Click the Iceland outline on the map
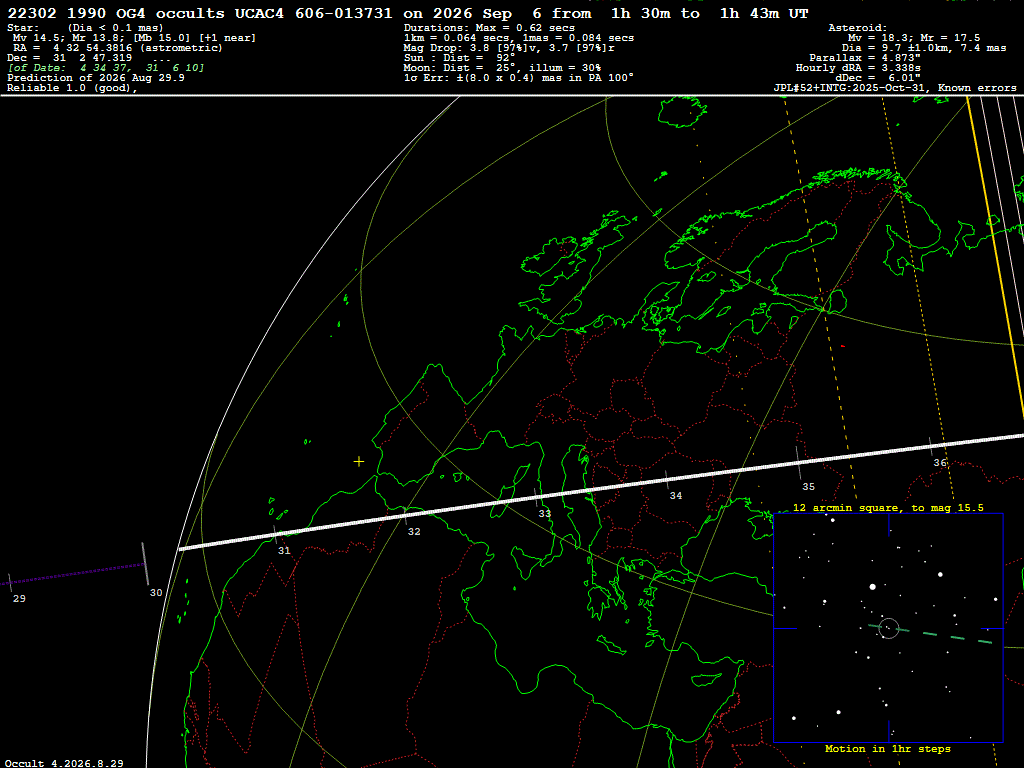The height and width of the screenshot is (768, 1024). (x=683, y=112)
